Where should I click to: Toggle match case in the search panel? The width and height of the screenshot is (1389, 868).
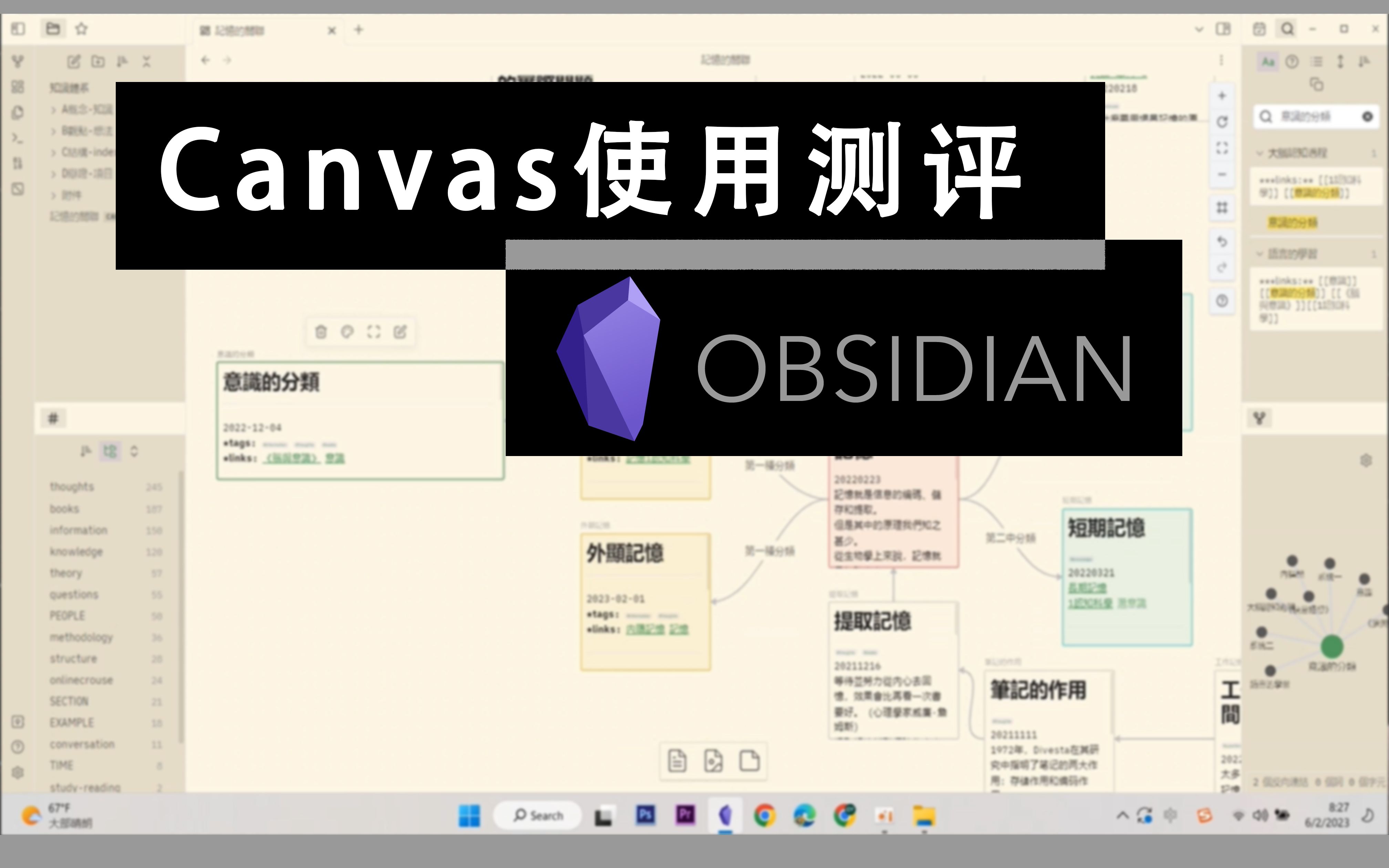1267,62
